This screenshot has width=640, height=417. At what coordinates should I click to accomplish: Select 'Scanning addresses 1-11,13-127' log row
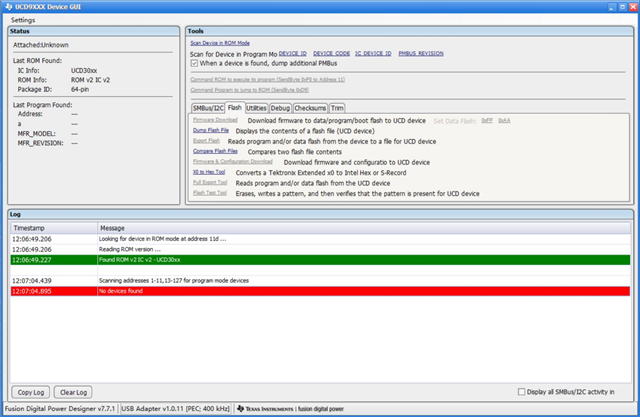click(x=320, y=281)
